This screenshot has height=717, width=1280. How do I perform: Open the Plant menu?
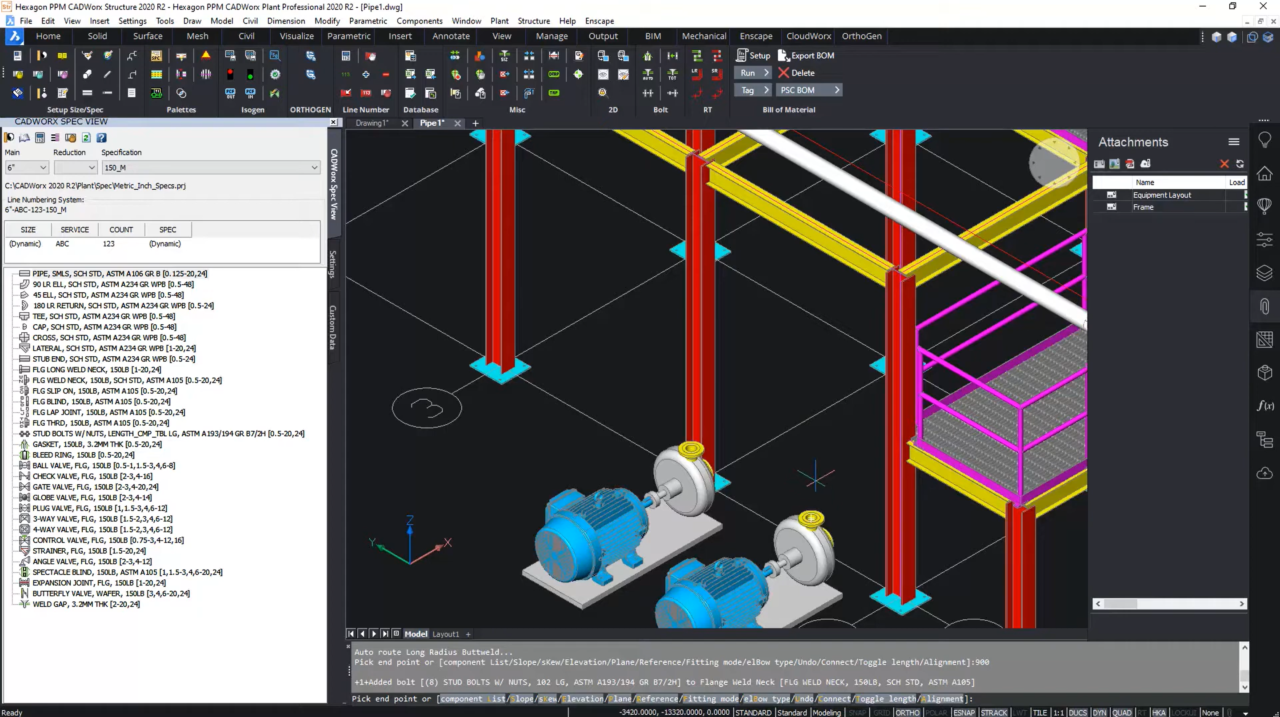(499, 21)
